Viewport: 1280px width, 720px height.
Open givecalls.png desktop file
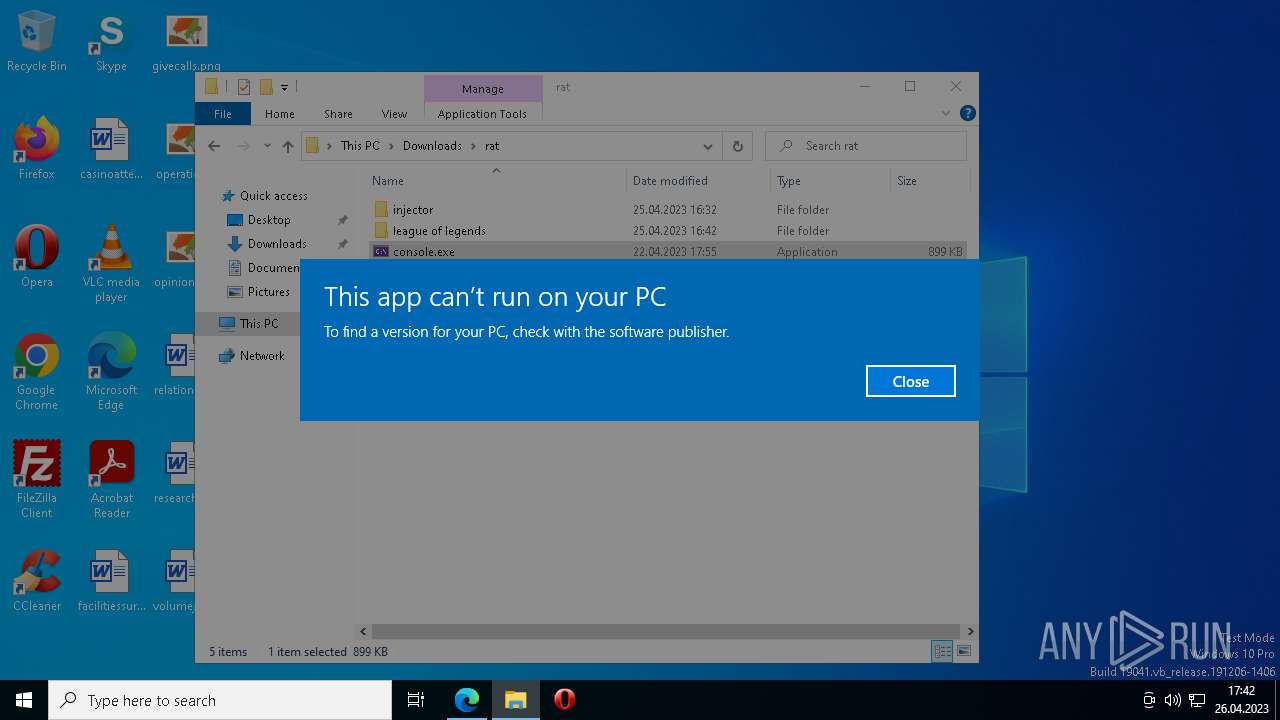tap(186, 42)
